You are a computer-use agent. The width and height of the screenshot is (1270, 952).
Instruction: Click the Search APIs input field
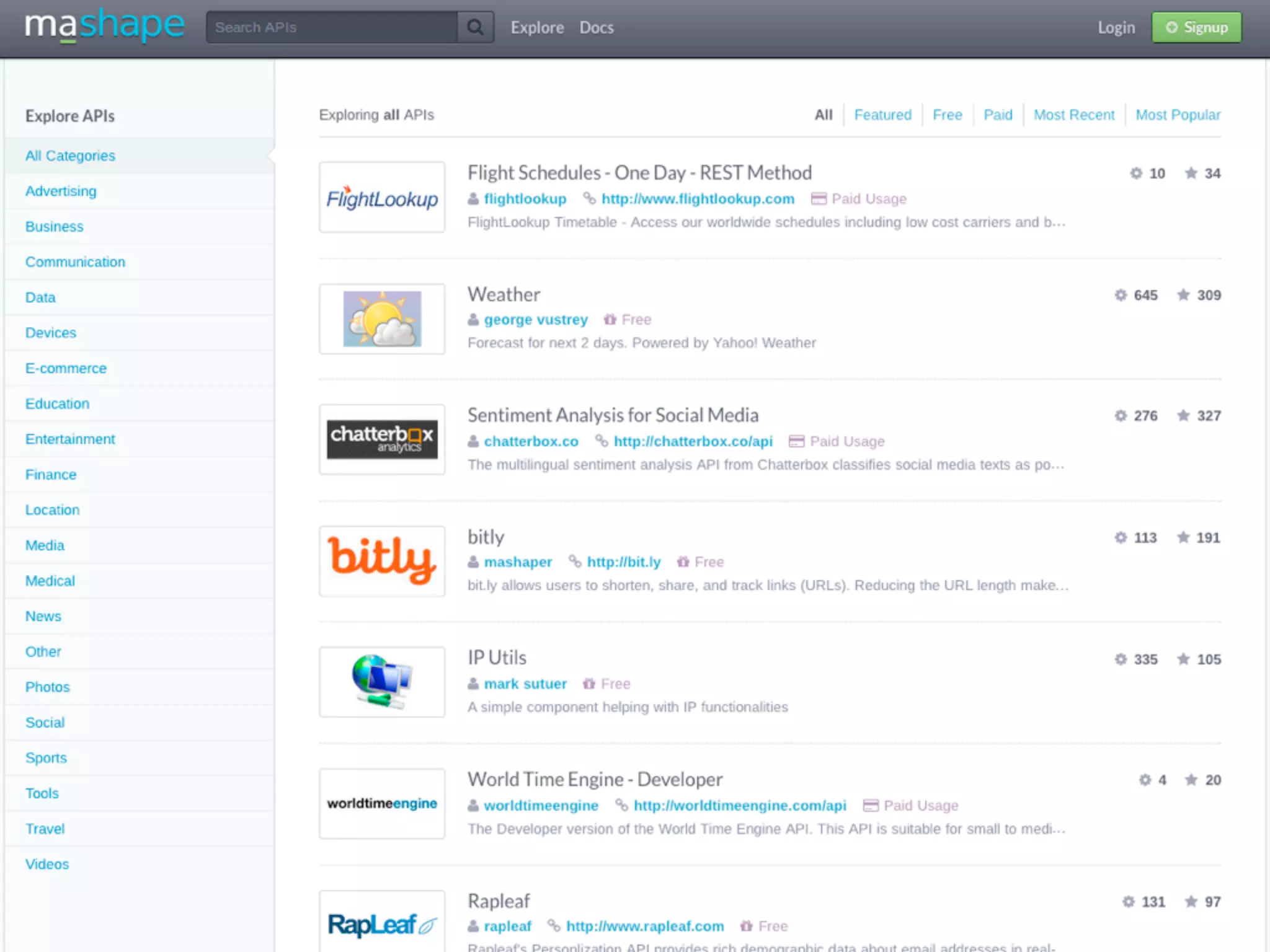(332, 27)
